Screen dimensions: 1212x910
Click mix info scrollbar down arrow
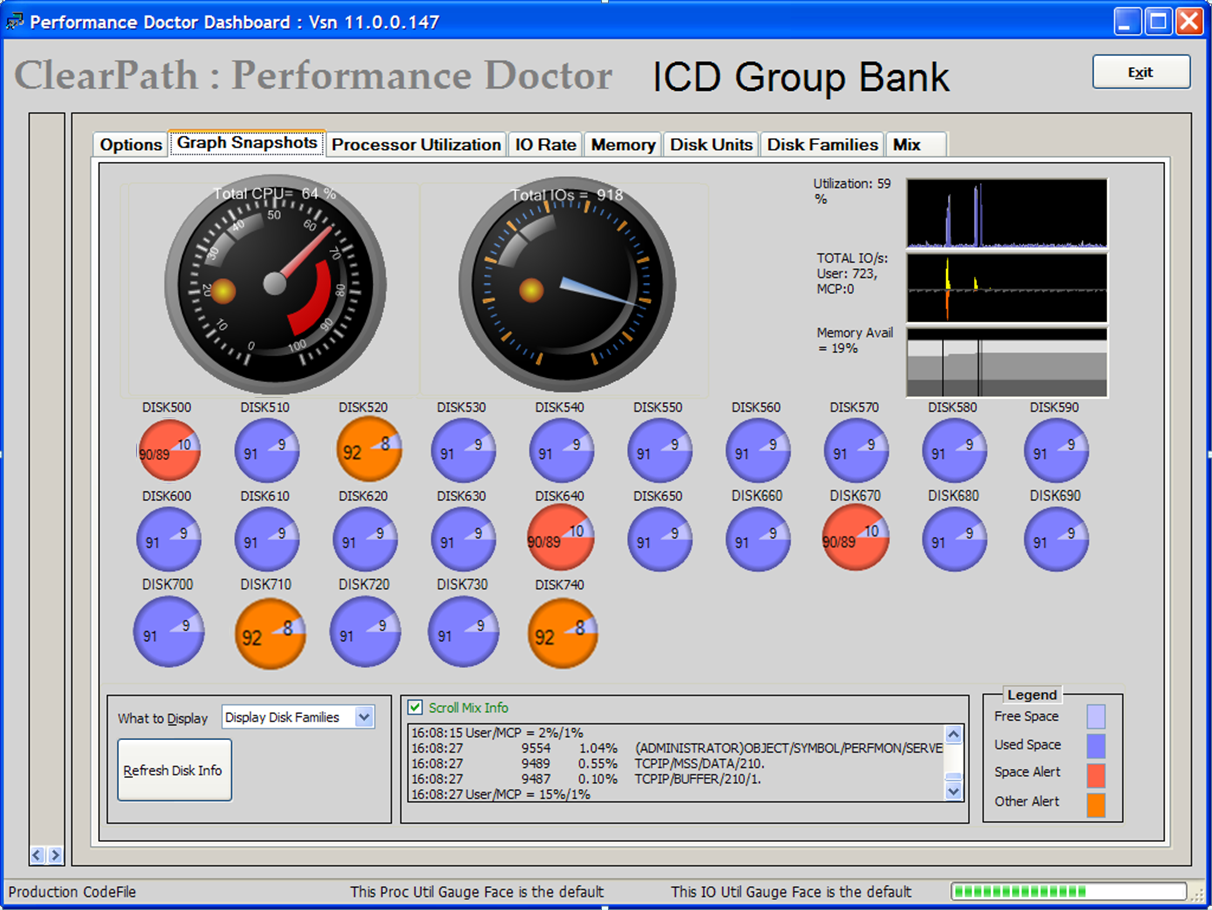pyautogui.click(x=954, y=790)
